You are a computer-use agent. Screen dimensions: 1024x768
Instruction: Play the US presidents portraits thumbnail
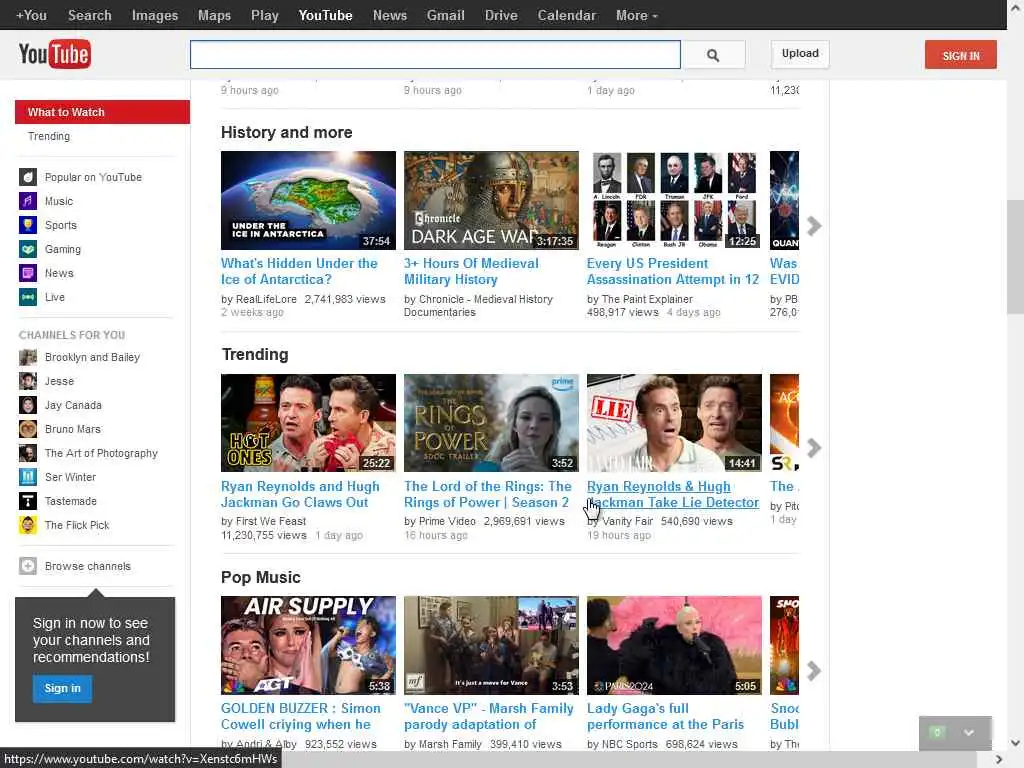coord(674,200)
